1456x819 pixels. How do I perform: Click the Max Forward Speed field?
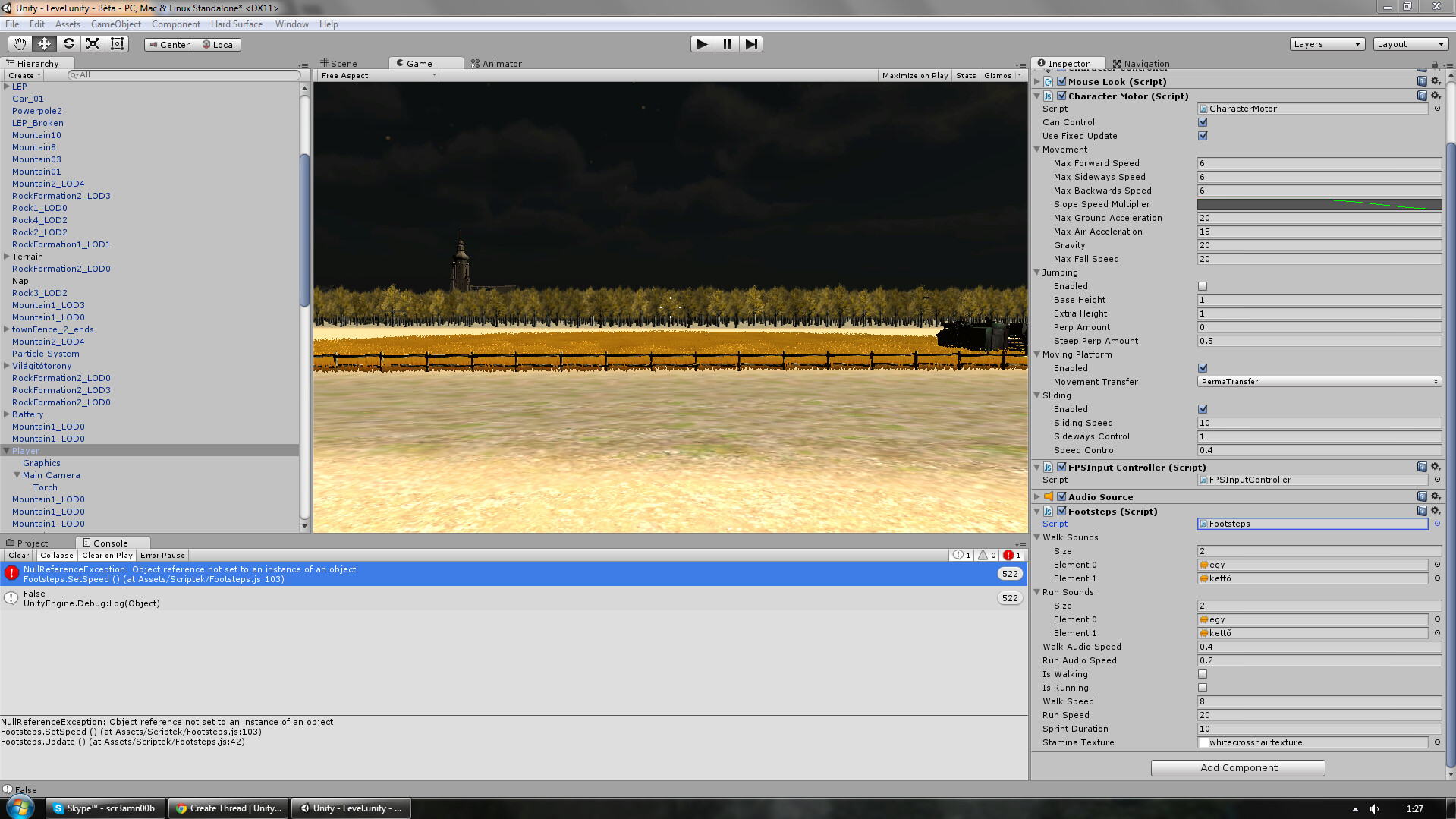pyautogui.click(x=1319, y=163)
